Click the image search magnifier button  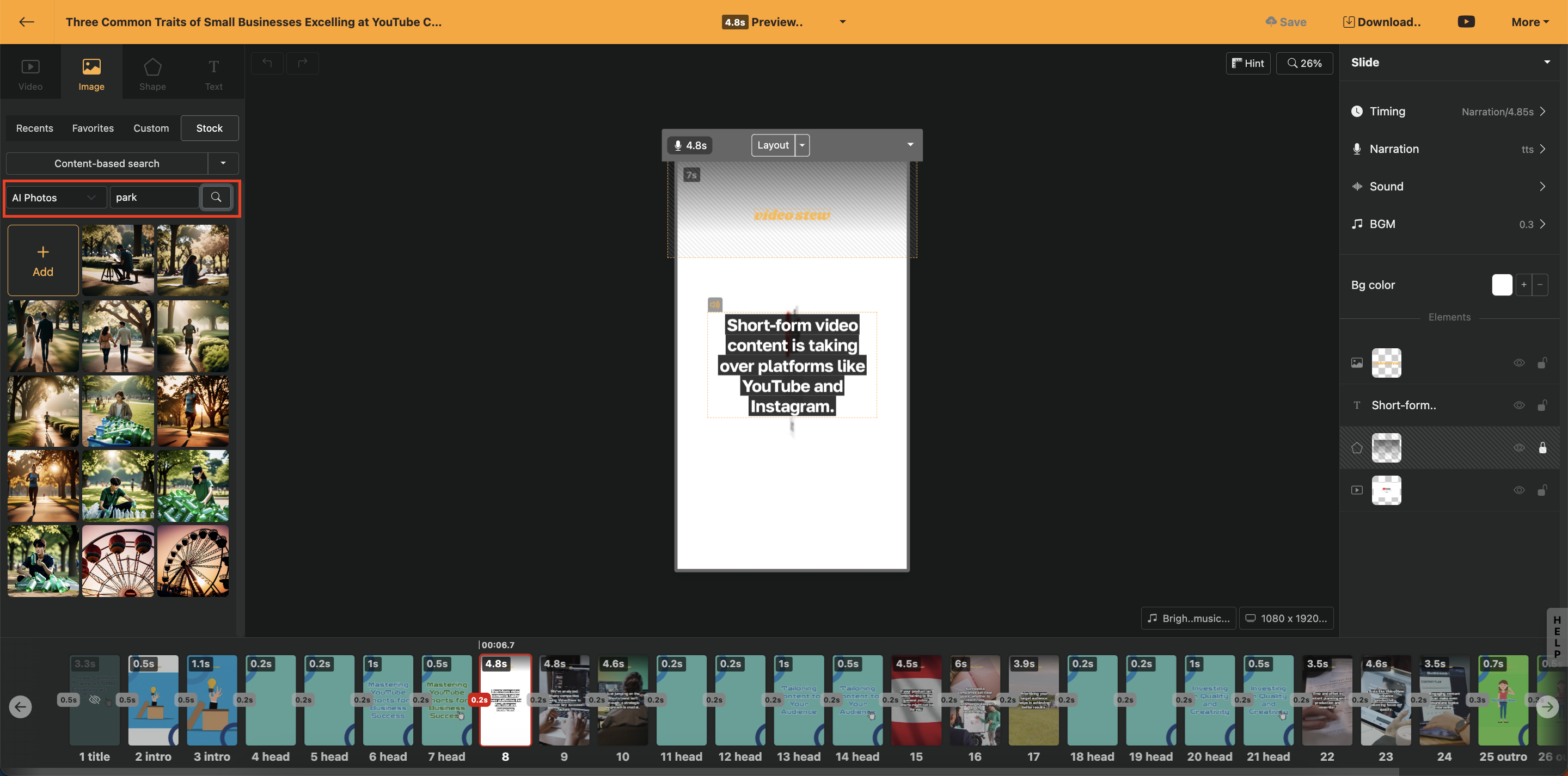(x=216, y=197)
